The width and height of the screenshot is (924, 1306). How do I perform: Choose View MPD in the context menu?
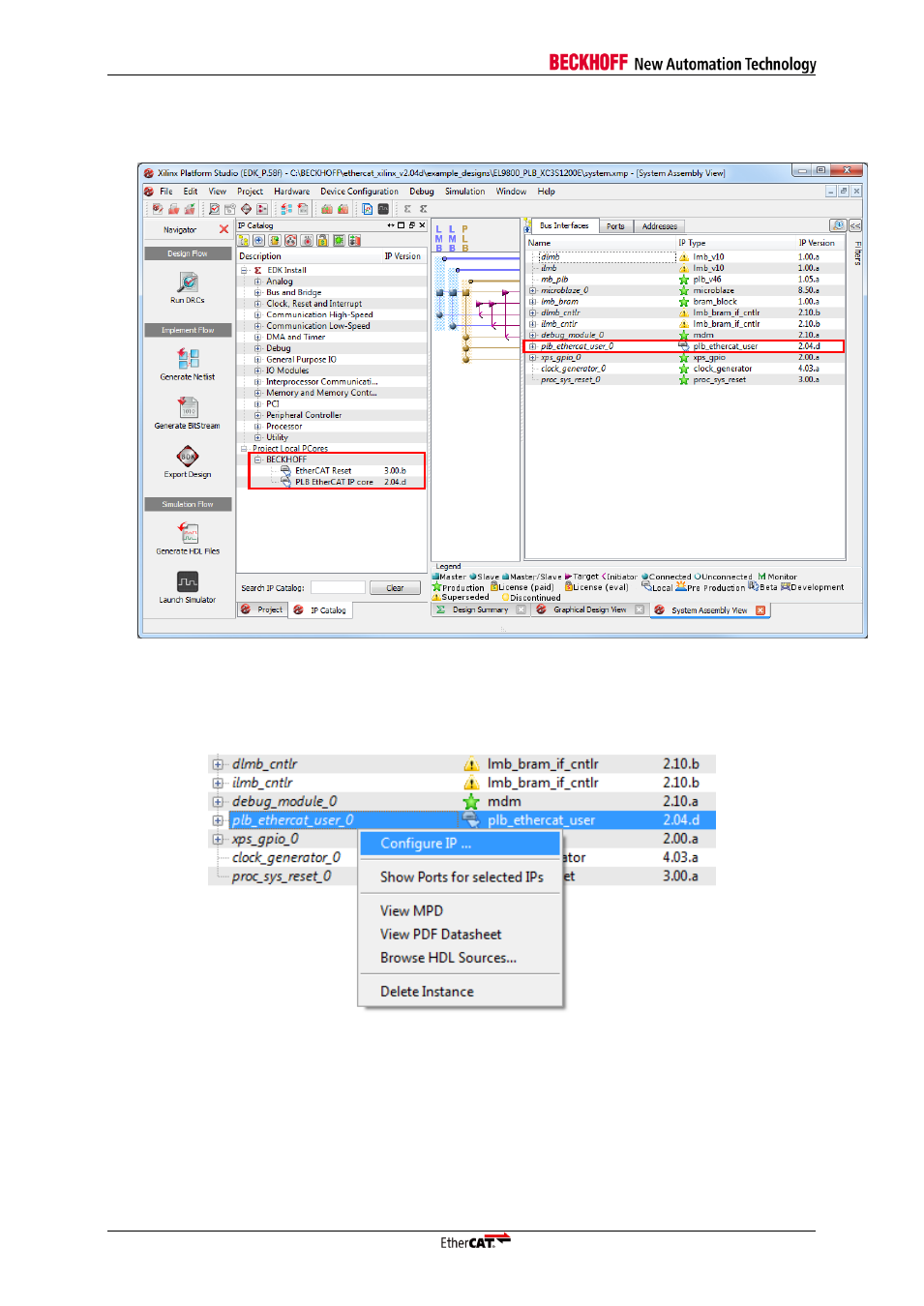point(461,911)
